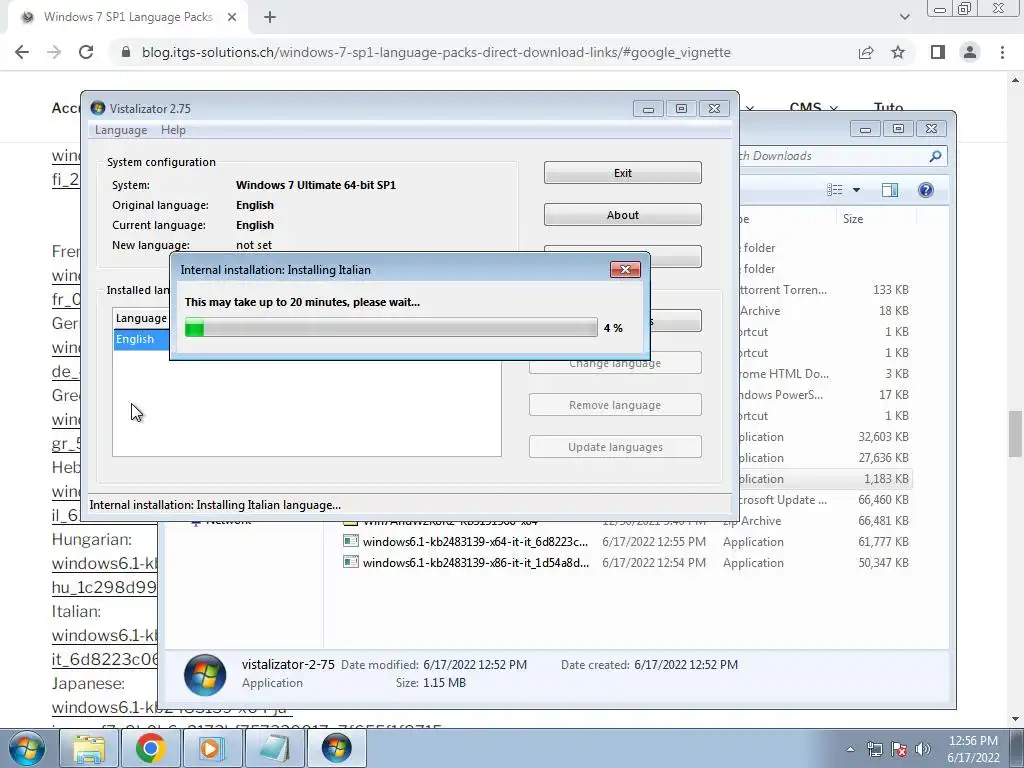
Task: Open the Language menu in Vistalizator
Action: [121, 130]
